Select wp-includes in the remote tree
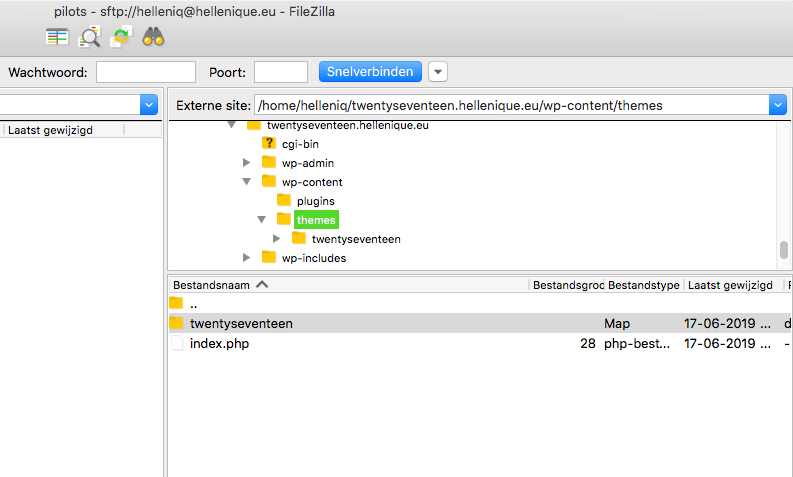The image size is (793, 477). coord(314,258)
